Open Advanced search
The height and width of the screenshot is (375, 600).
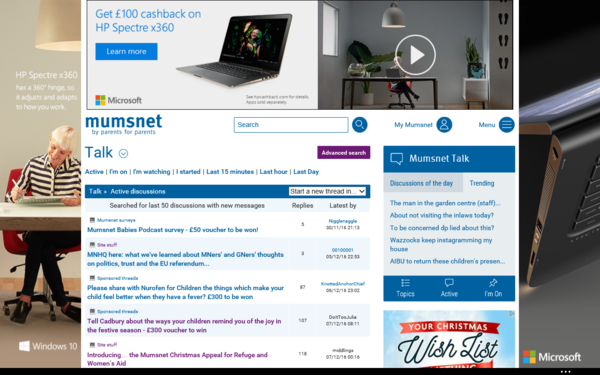[344, 153]
